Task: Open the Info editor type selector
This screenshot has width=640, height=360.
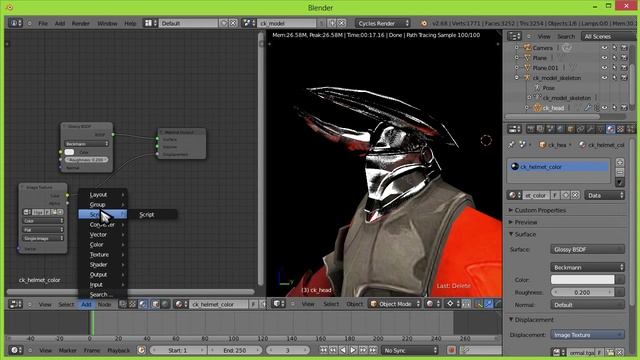Action: click(16, 23)
